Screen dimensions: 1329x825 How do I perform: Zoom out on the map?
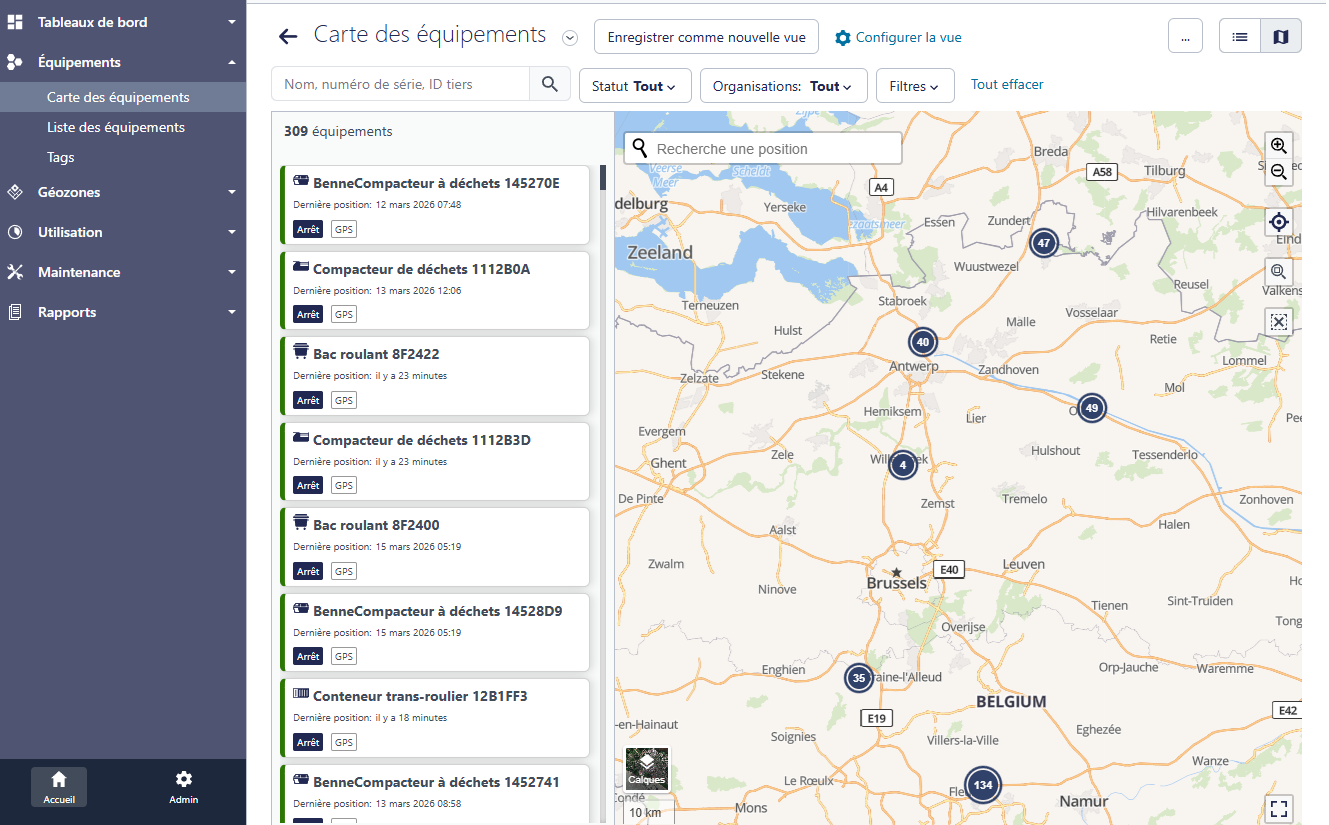pos(1278,172)
